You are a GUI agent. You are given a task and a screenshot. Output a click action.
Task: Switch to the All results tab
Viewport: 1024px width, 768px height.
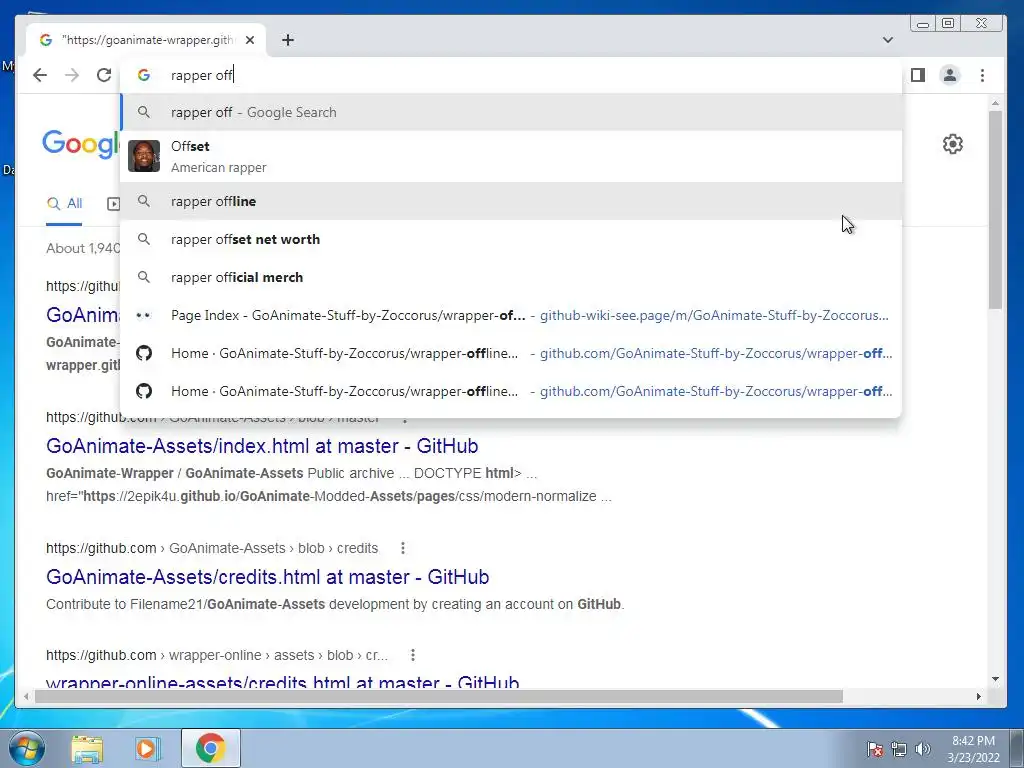tap(64, 204)
